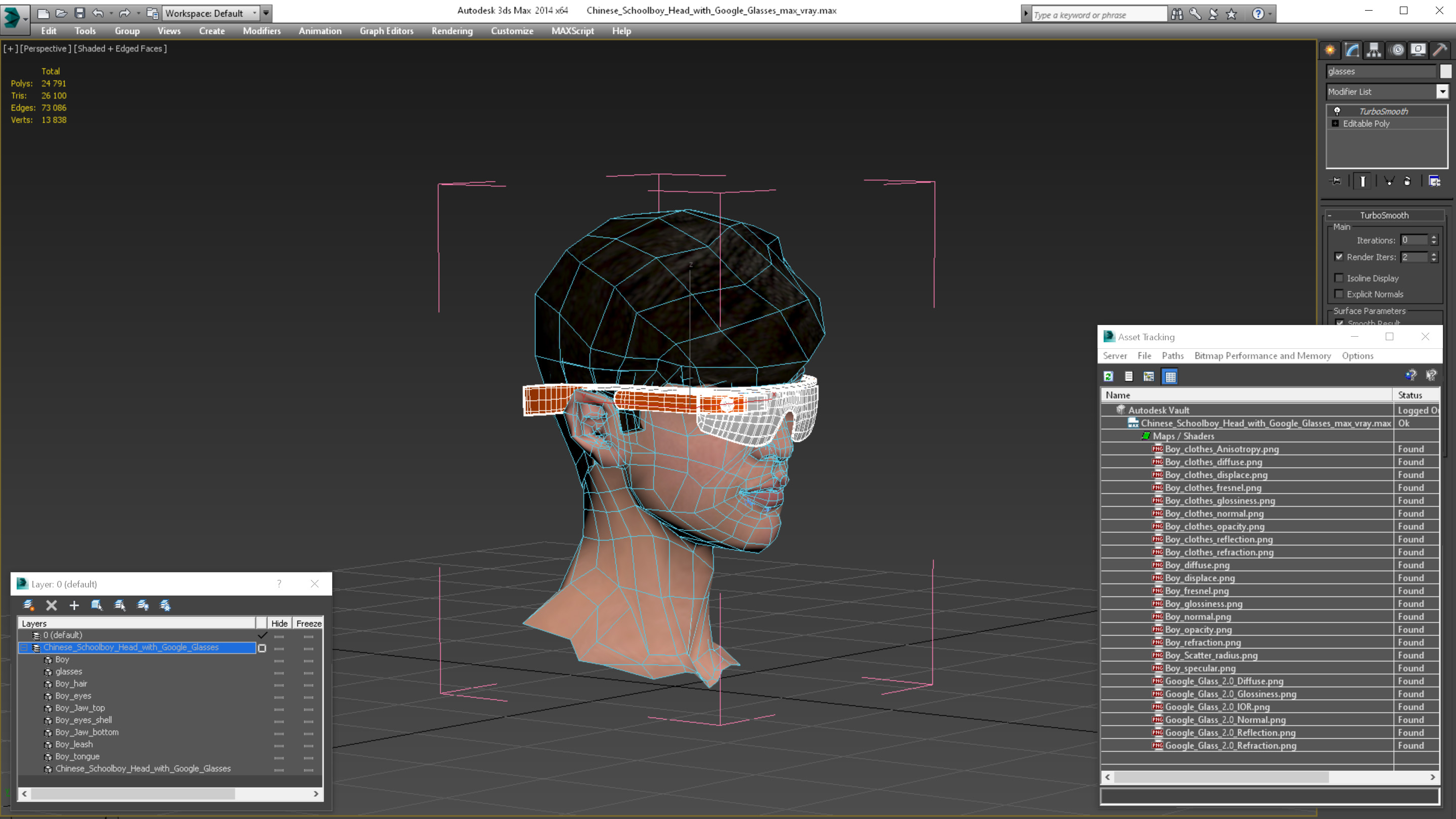
Task: Add selected objects to layer with plus icon
Action: [74, 605]
